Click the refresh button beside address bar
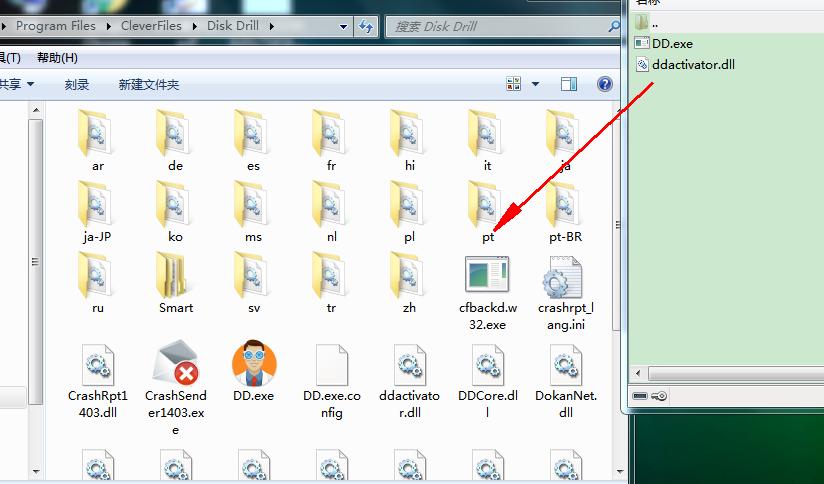Screen dimensions: 824x484 tap(366, 26)
